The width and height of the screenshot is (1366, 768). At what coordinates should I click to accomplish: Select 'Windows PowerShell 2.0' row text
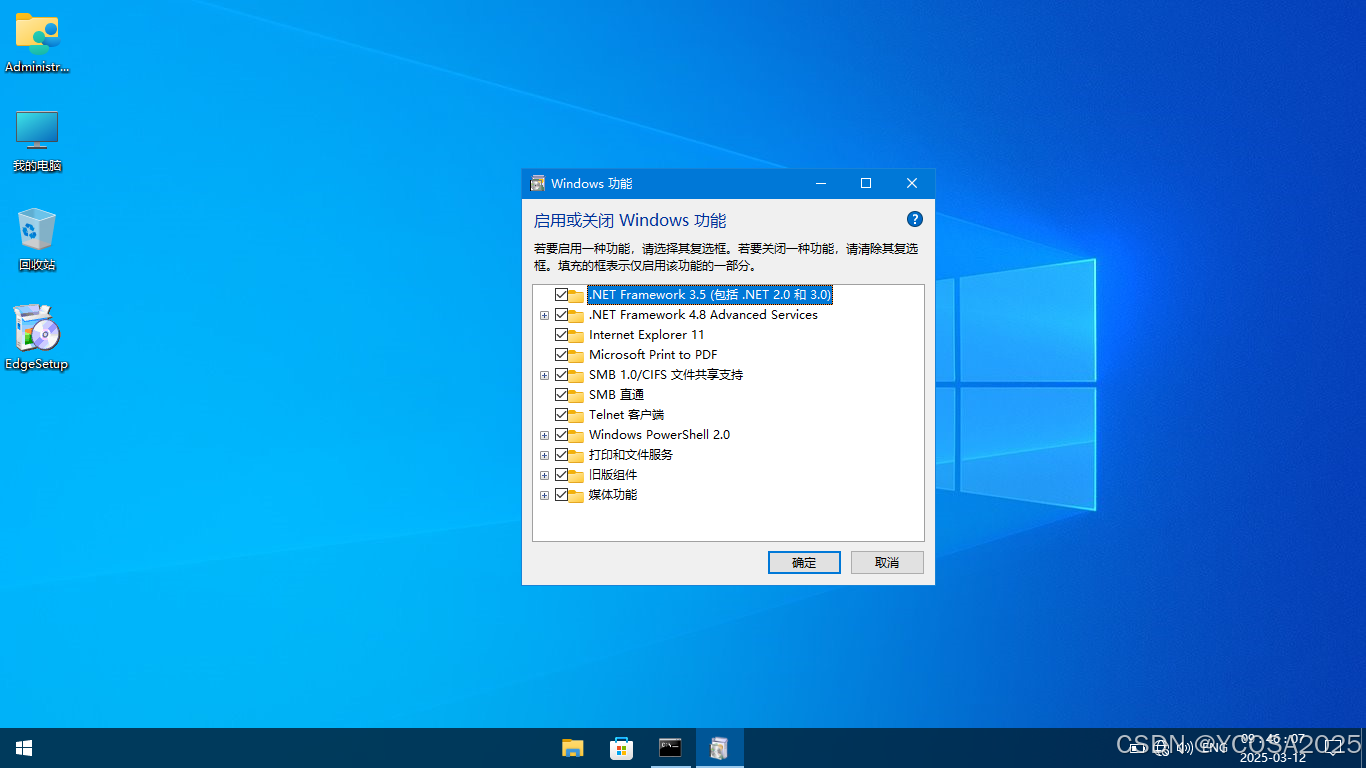(x=659, y=435)
